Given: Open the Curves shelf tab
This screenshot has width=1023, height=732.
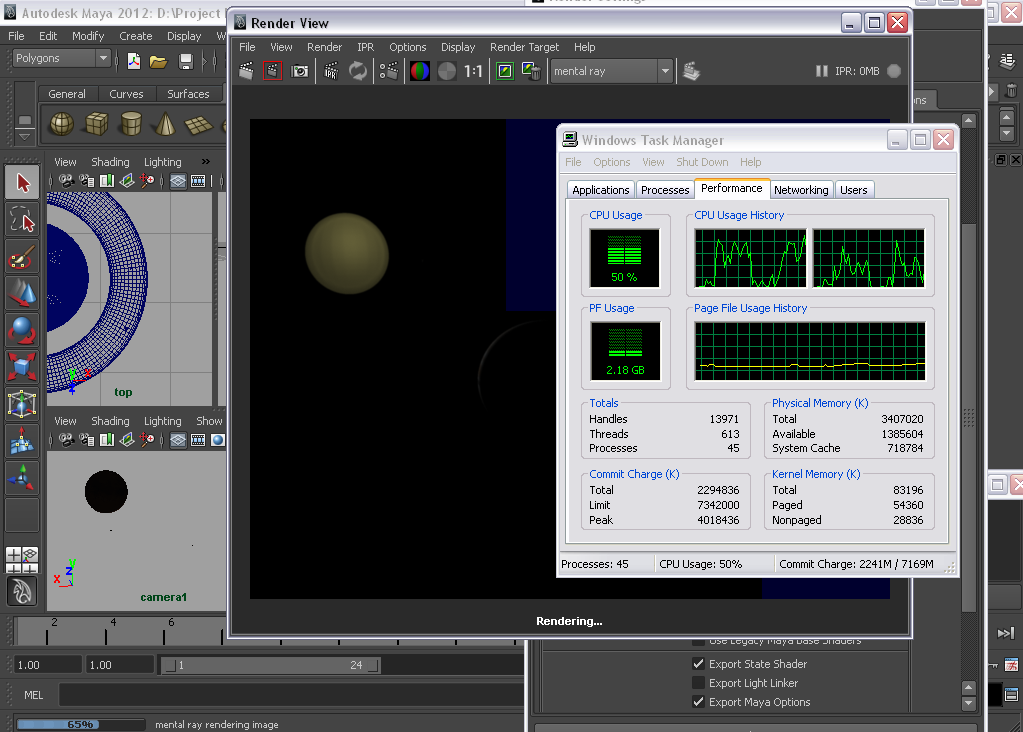Looking at the screenshot, I should (x=126, y=94).
